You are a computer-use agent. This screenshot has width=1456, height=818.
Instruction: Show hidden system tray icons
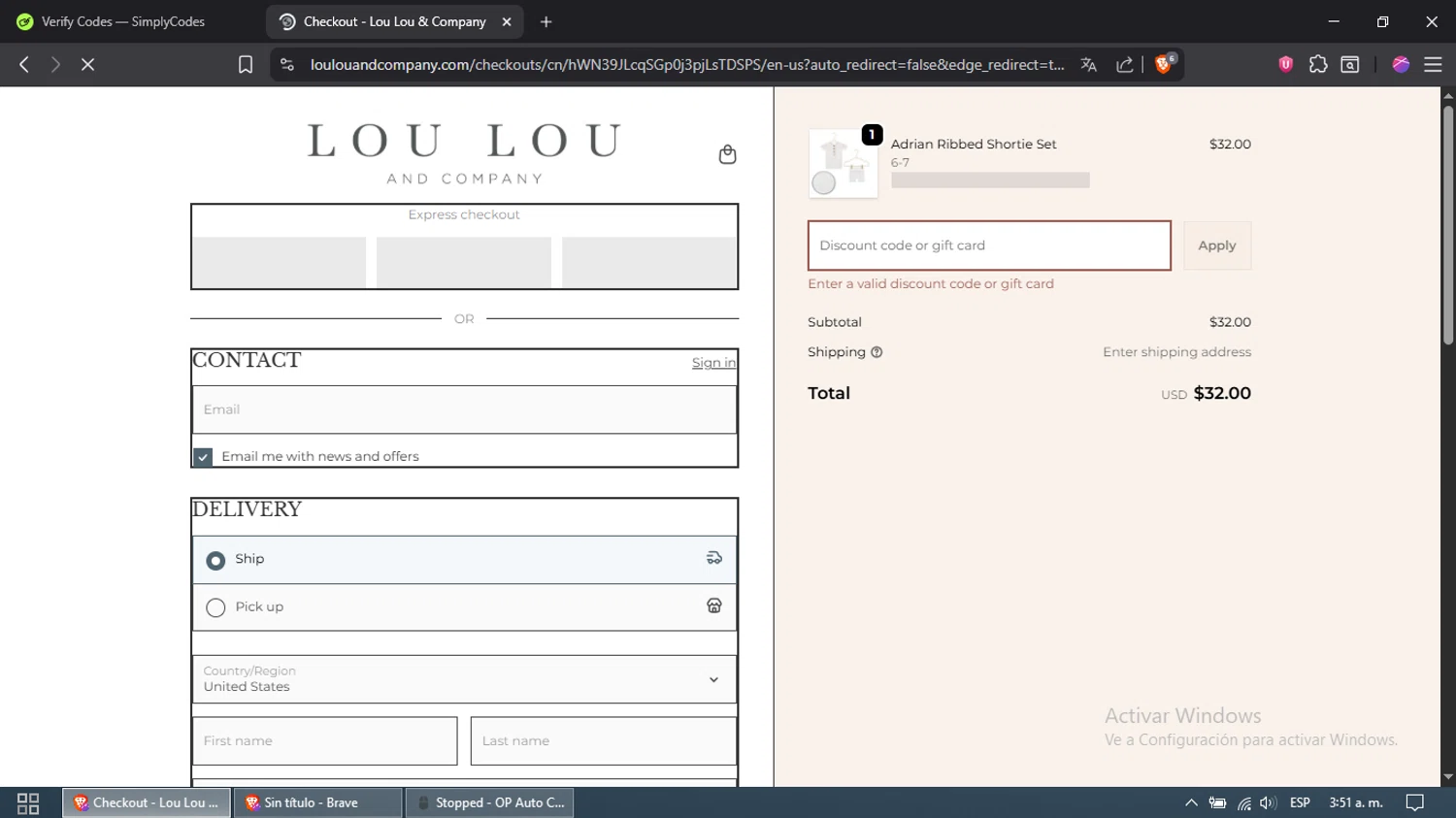[x=1191, y=802]
